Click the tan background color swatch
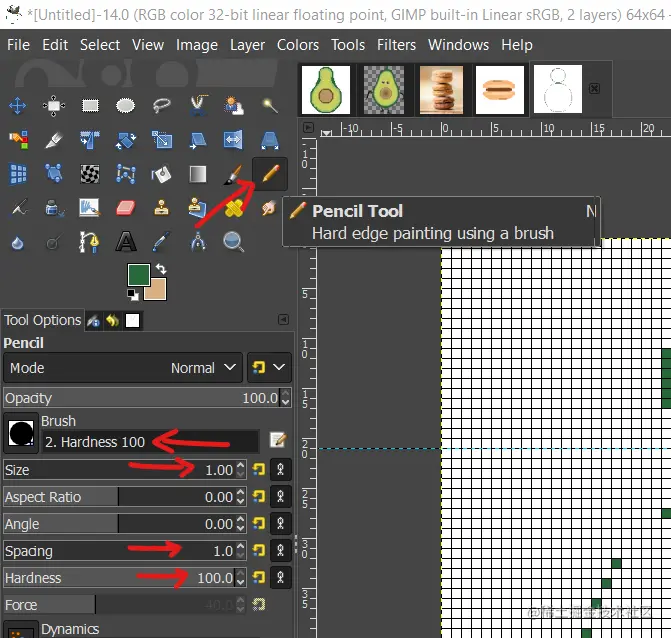671x638 pixels. (157, 290)
